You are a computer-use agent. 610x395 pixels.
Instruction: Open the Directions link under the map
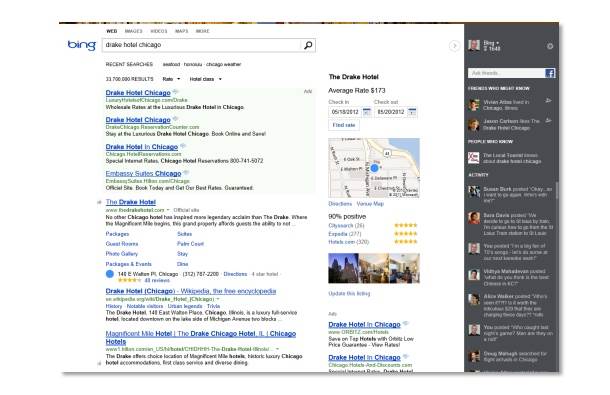tap(340, 204)
